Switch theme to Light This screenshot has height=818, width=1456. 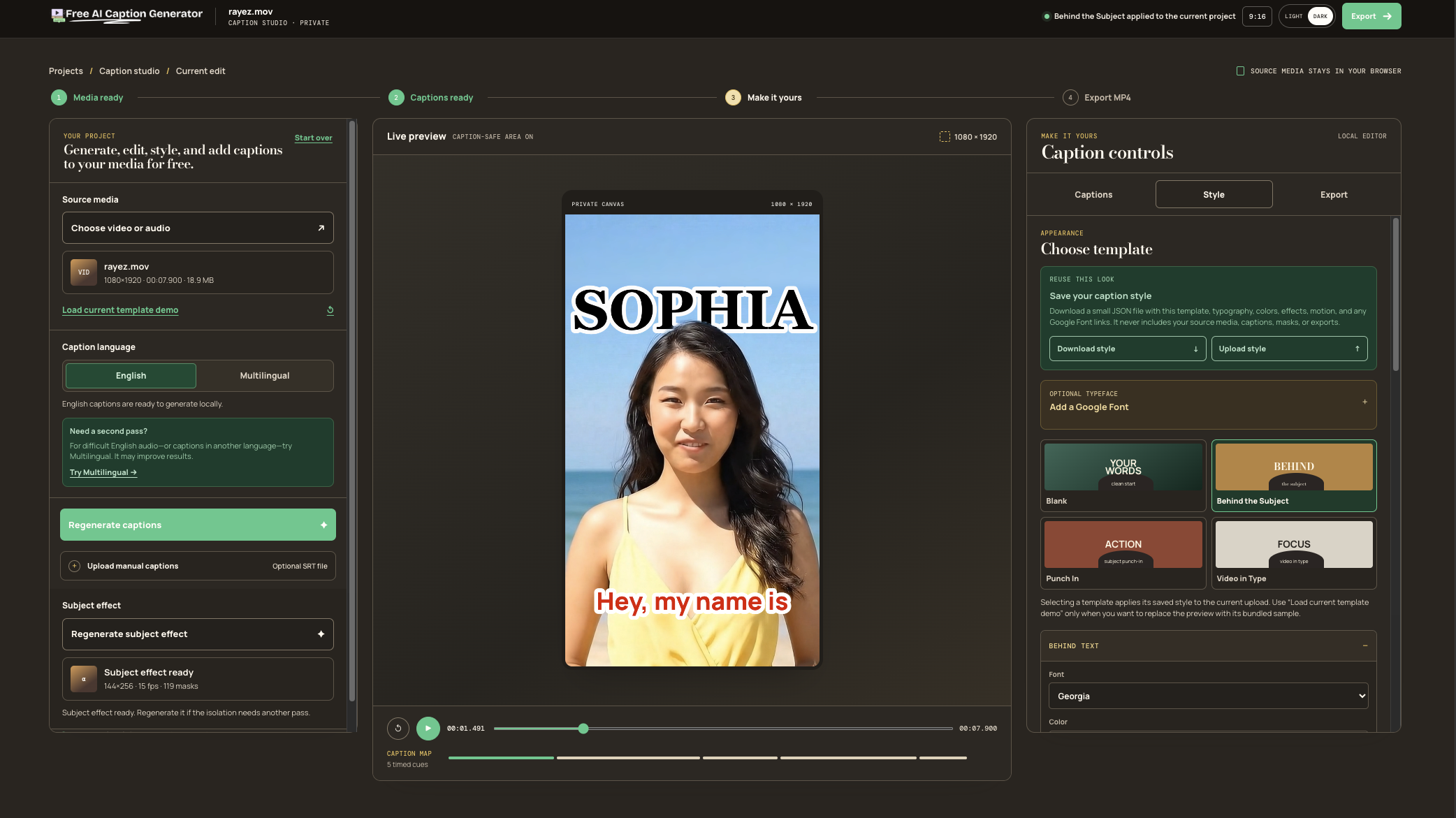point(1293,16)
